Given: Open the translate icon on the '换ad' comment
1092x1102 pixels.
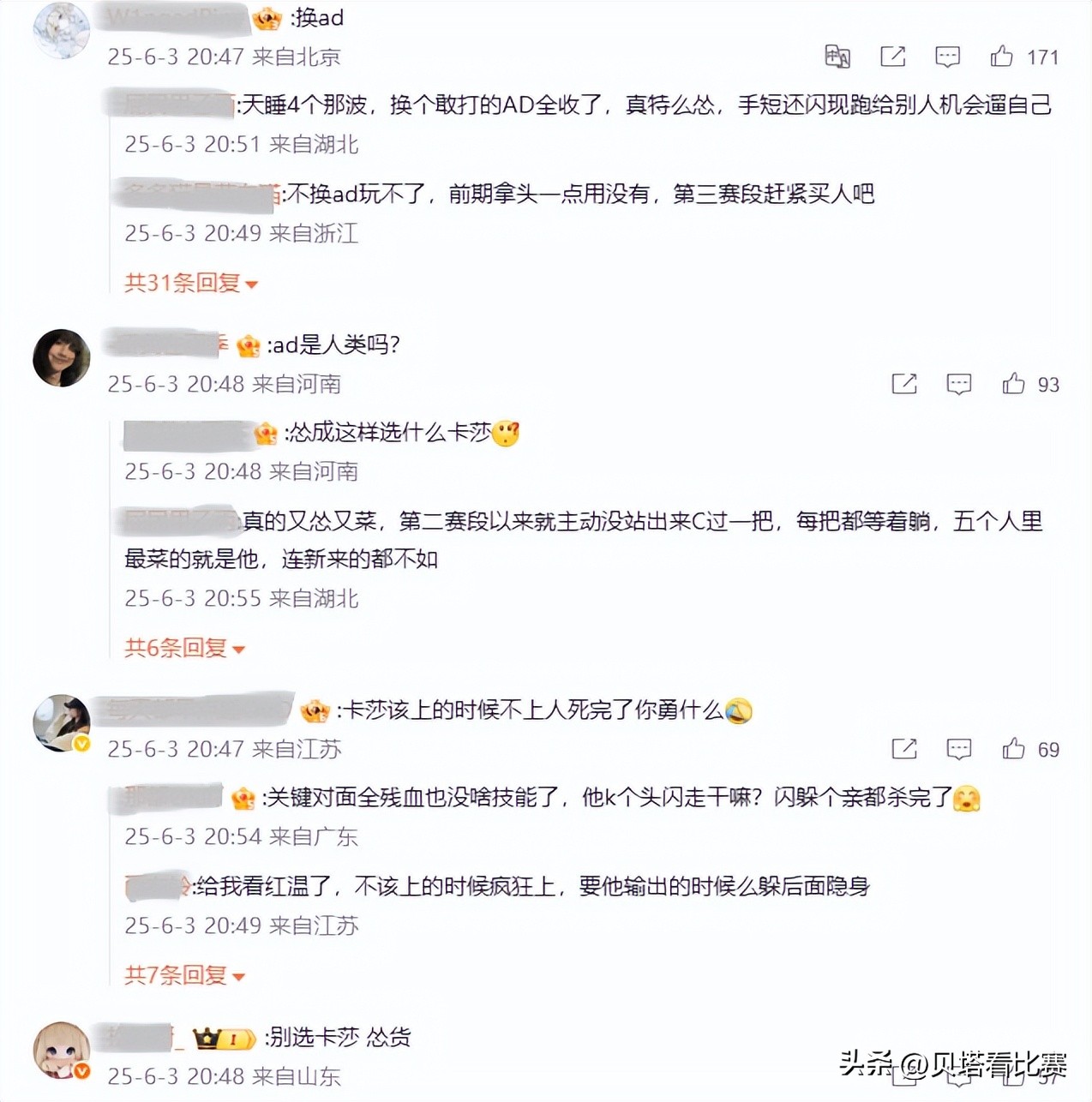Looking at the screenshot, I should click(x=837, y=57).
